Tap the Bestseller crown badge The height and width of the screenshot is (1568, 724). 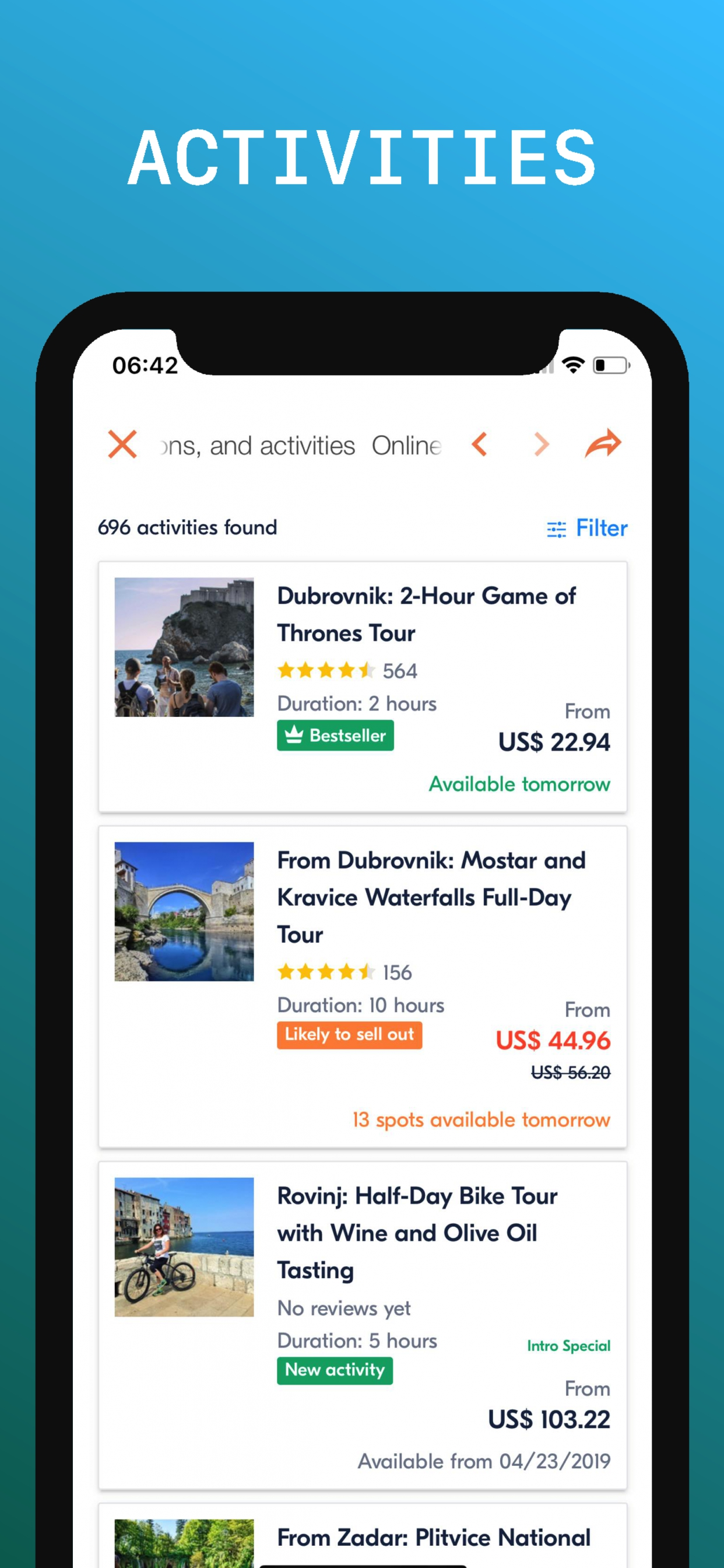click(335, 736)
